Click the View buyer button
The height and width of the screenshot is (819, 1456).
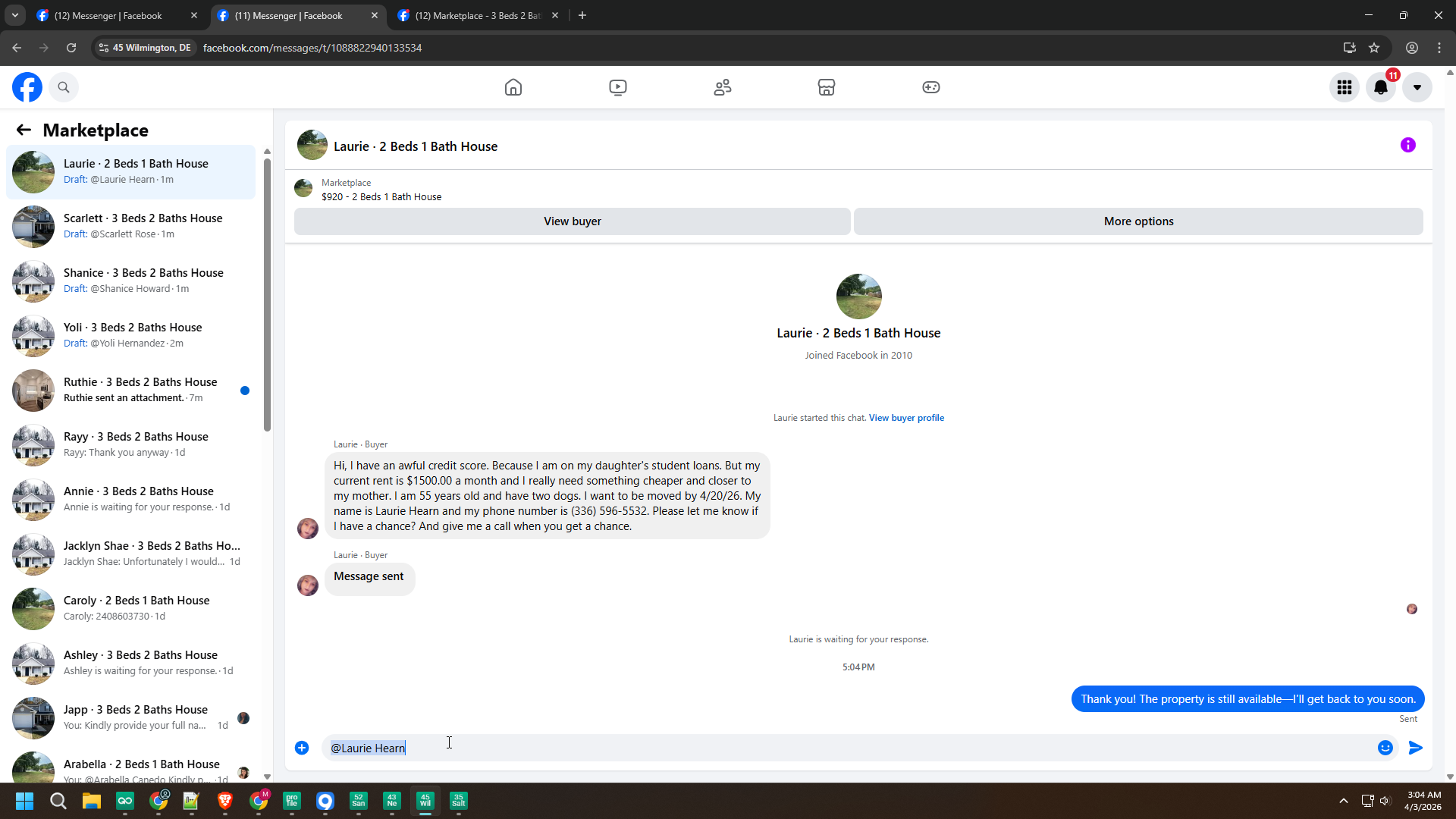tap(573, 221)
